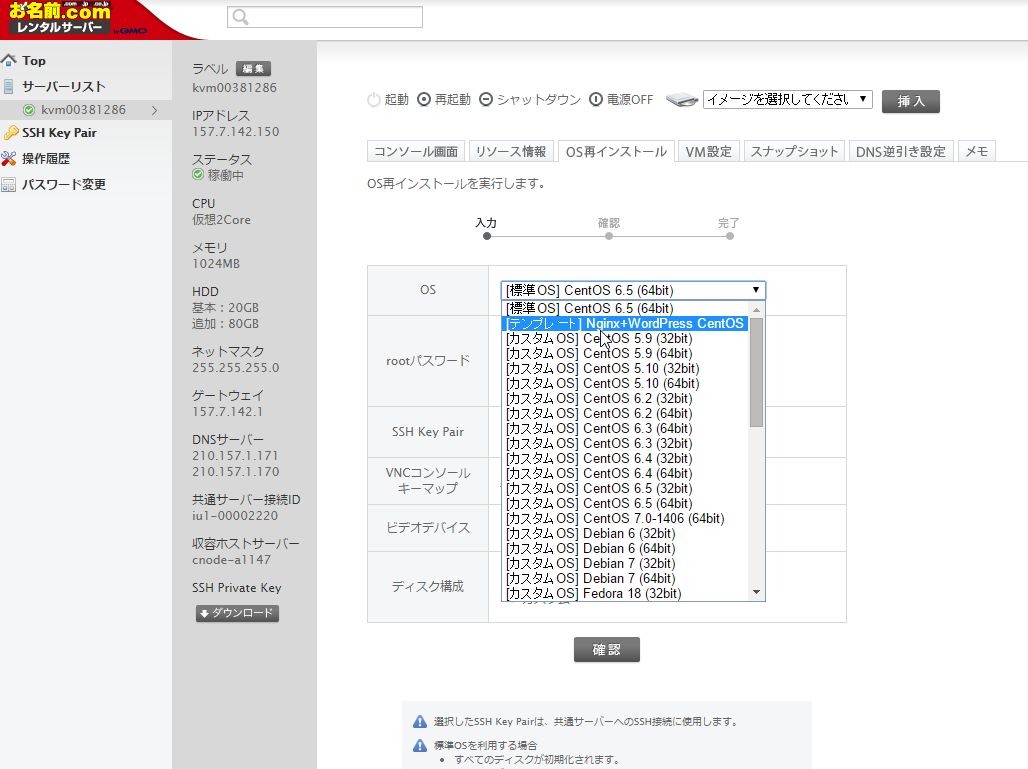Viewport: 1028px width, 769px height.
Task: Click the 再起動 restart icon
Action: (x=424, y=100)
